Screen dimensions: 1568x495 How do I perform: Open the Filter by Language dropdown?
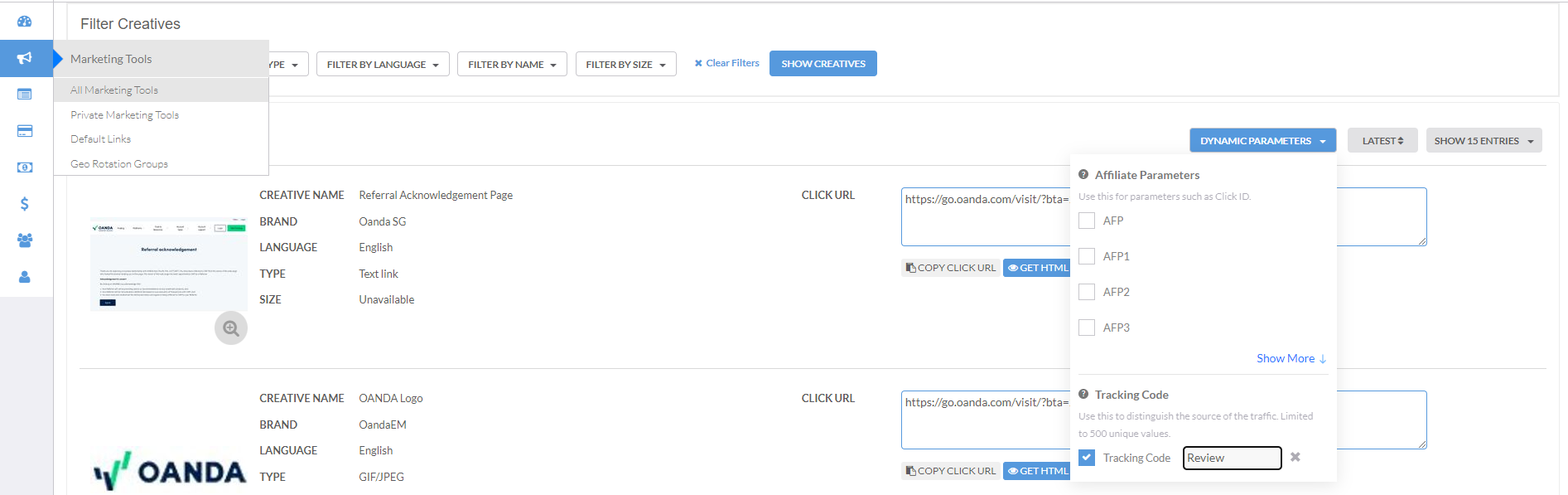coord(383,65)
